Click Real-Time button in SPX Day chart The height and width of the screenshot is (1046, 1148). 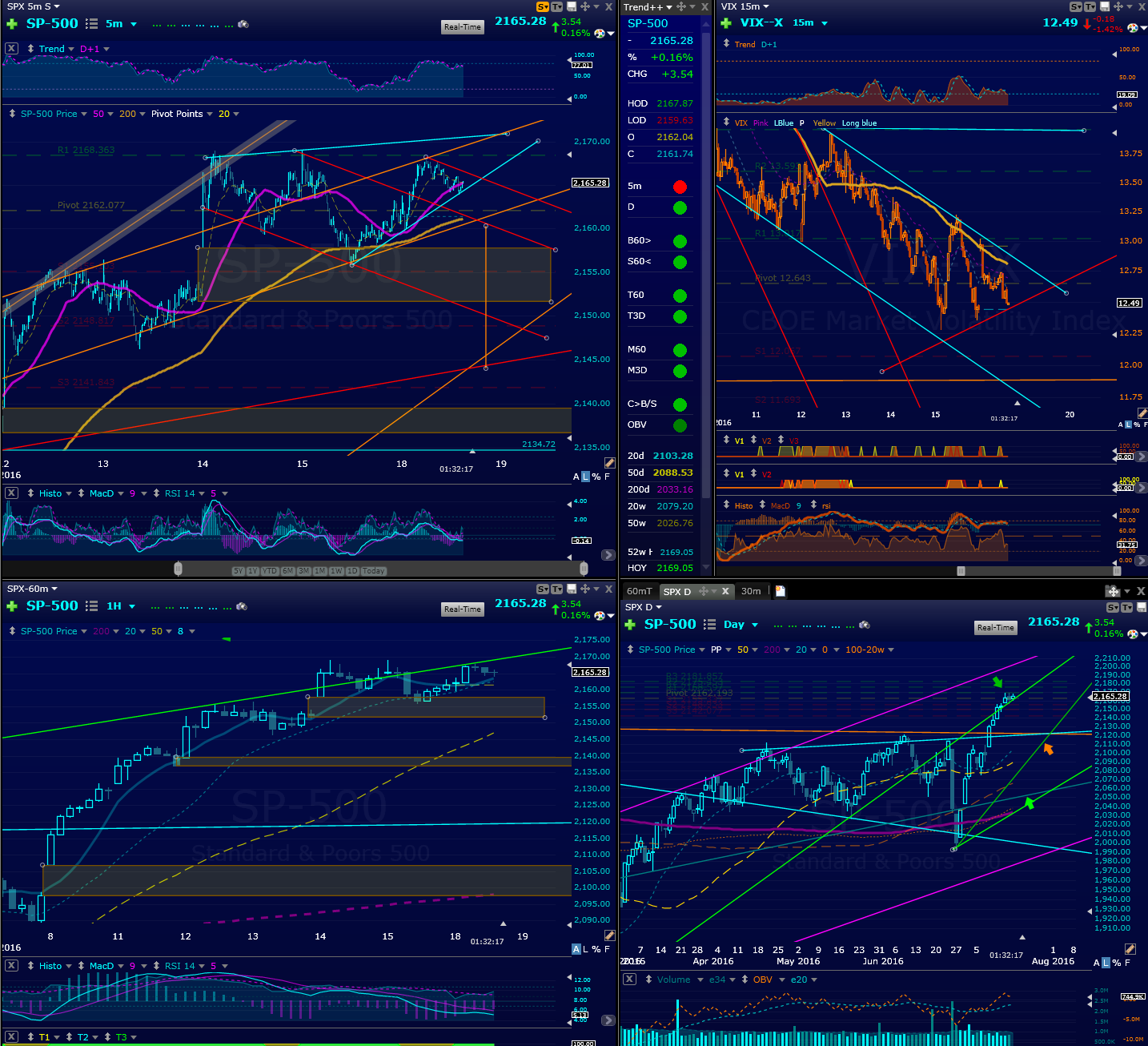tap(996, 627)
